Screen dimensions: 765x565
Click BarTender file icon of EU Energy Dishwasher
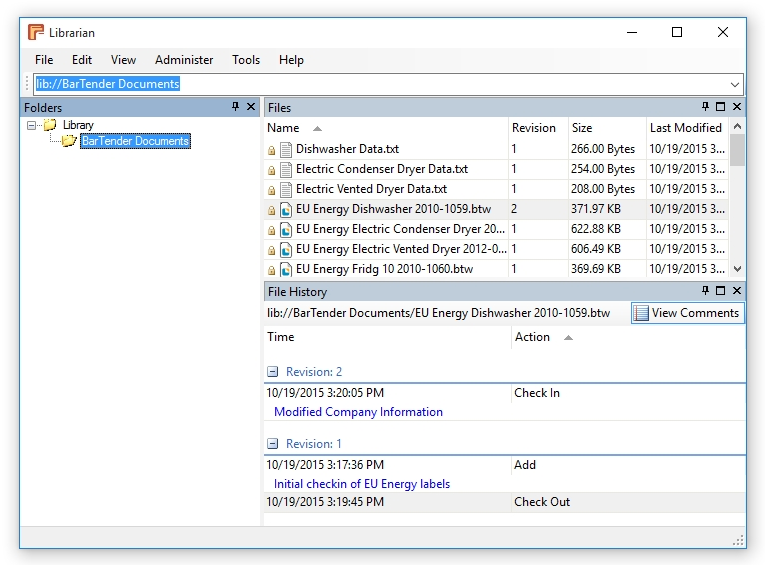286,209
